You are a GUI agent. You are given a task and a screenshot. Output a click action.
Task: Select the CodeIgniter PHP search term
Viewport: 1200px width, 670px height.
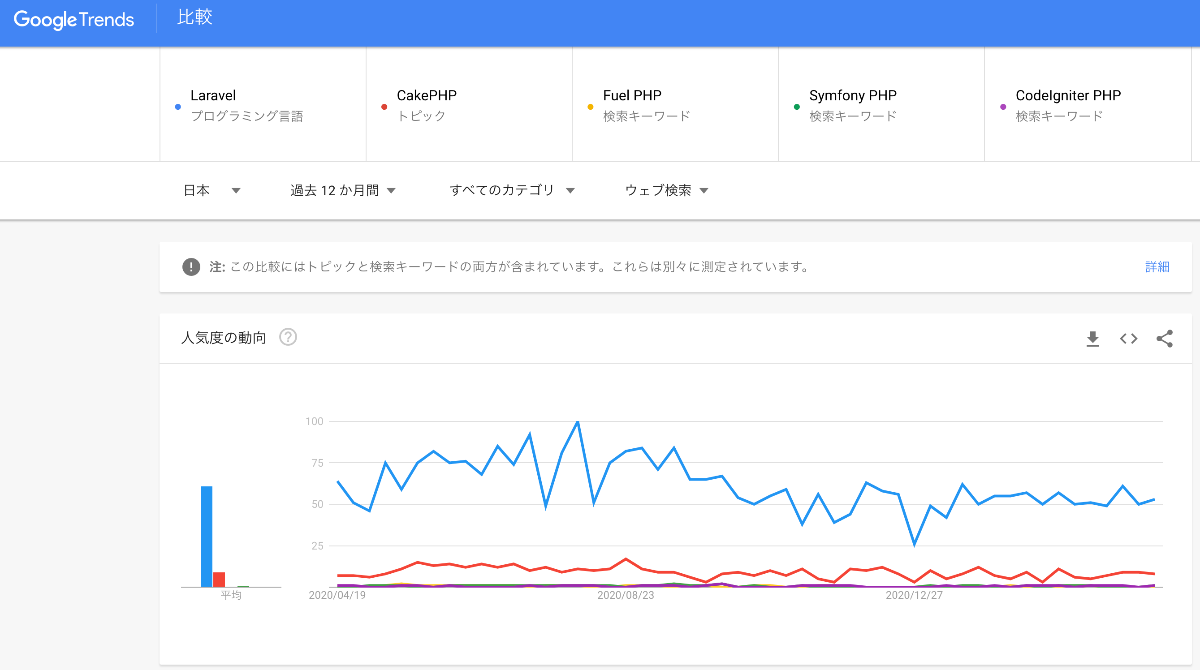(1087, 104)
